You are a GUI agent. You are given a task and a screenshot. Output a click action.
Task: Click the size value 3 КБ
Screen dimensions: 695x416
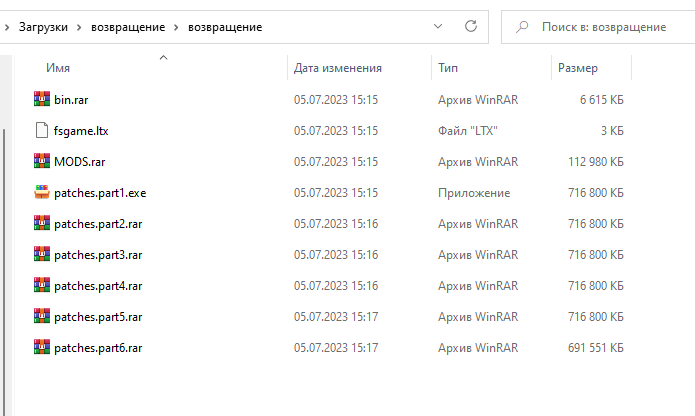click(612, 131)
